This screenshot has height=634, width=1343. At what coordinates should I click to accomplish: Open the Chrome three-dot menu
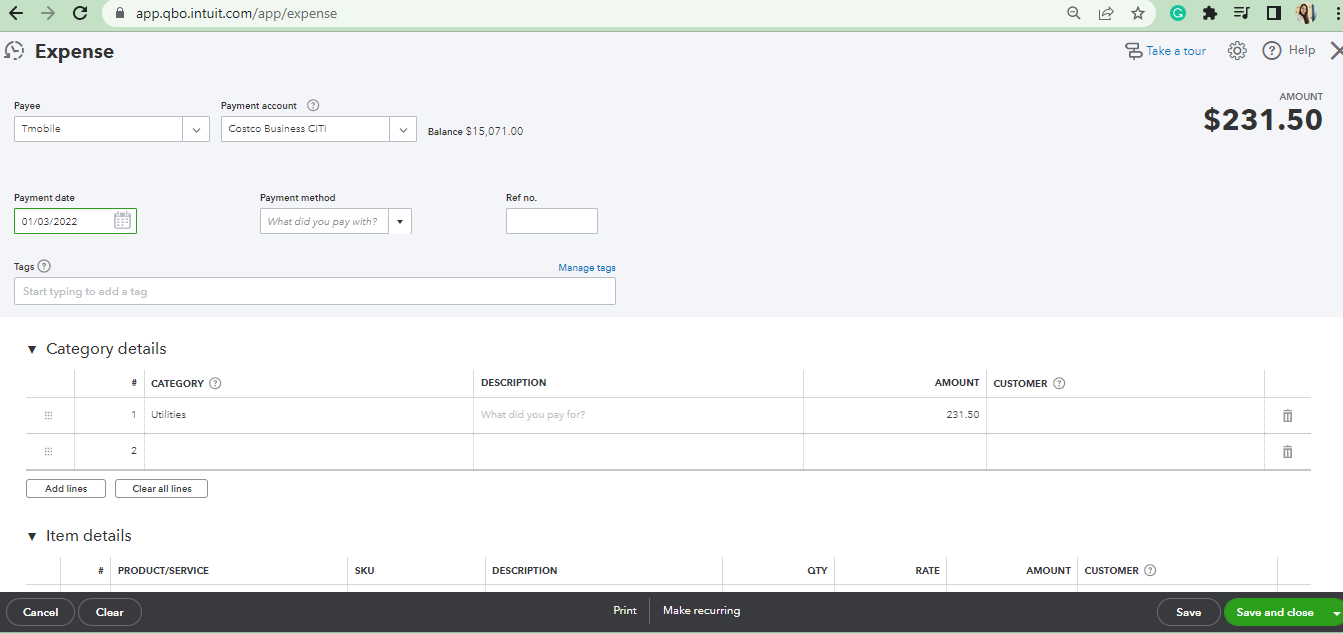(x=1337, y=13)
